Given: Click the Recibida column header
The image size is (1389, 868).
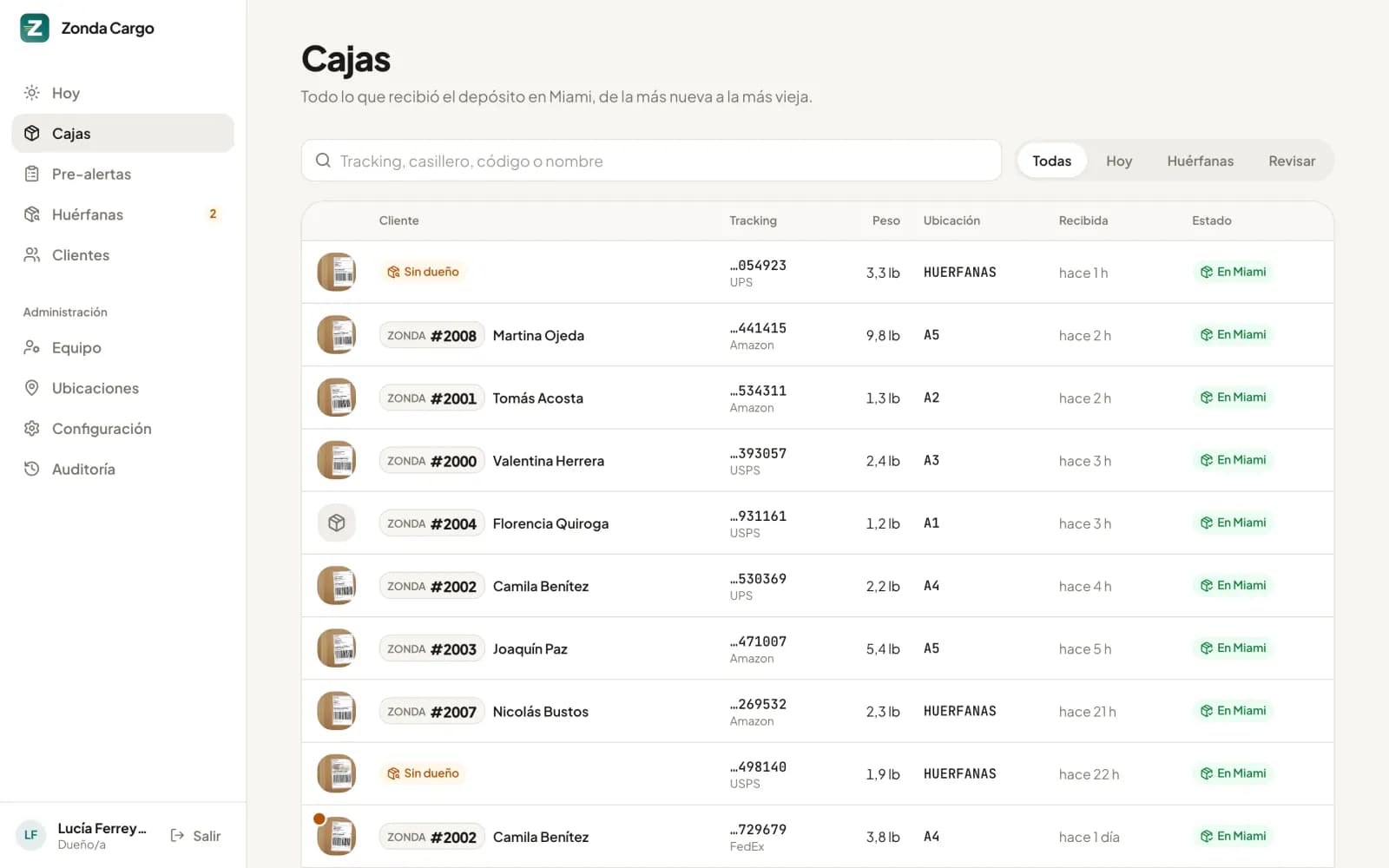Looking at the screenshot, I should click(1083, 220).
